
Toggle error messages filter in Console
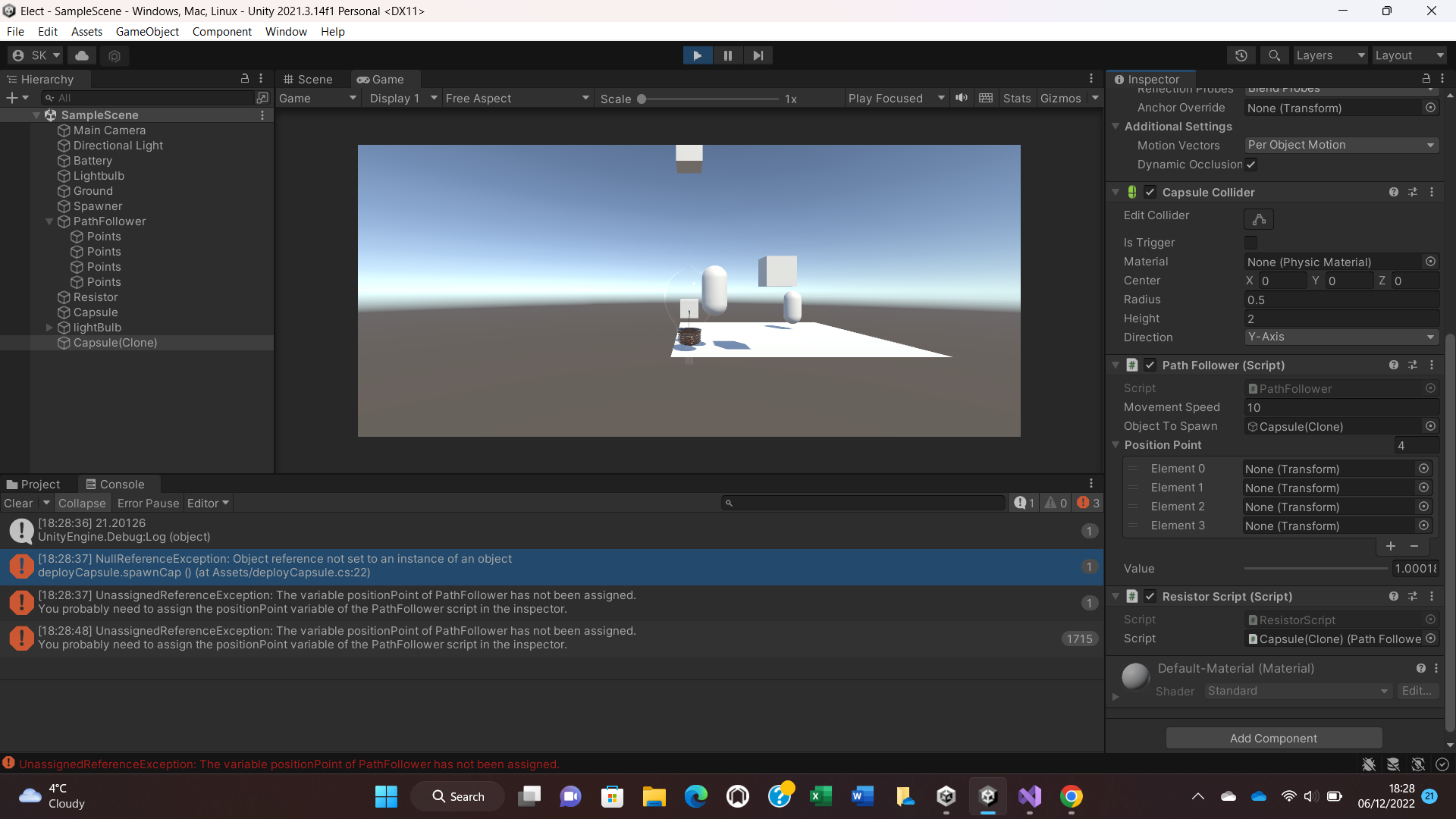click(1088, 503)
